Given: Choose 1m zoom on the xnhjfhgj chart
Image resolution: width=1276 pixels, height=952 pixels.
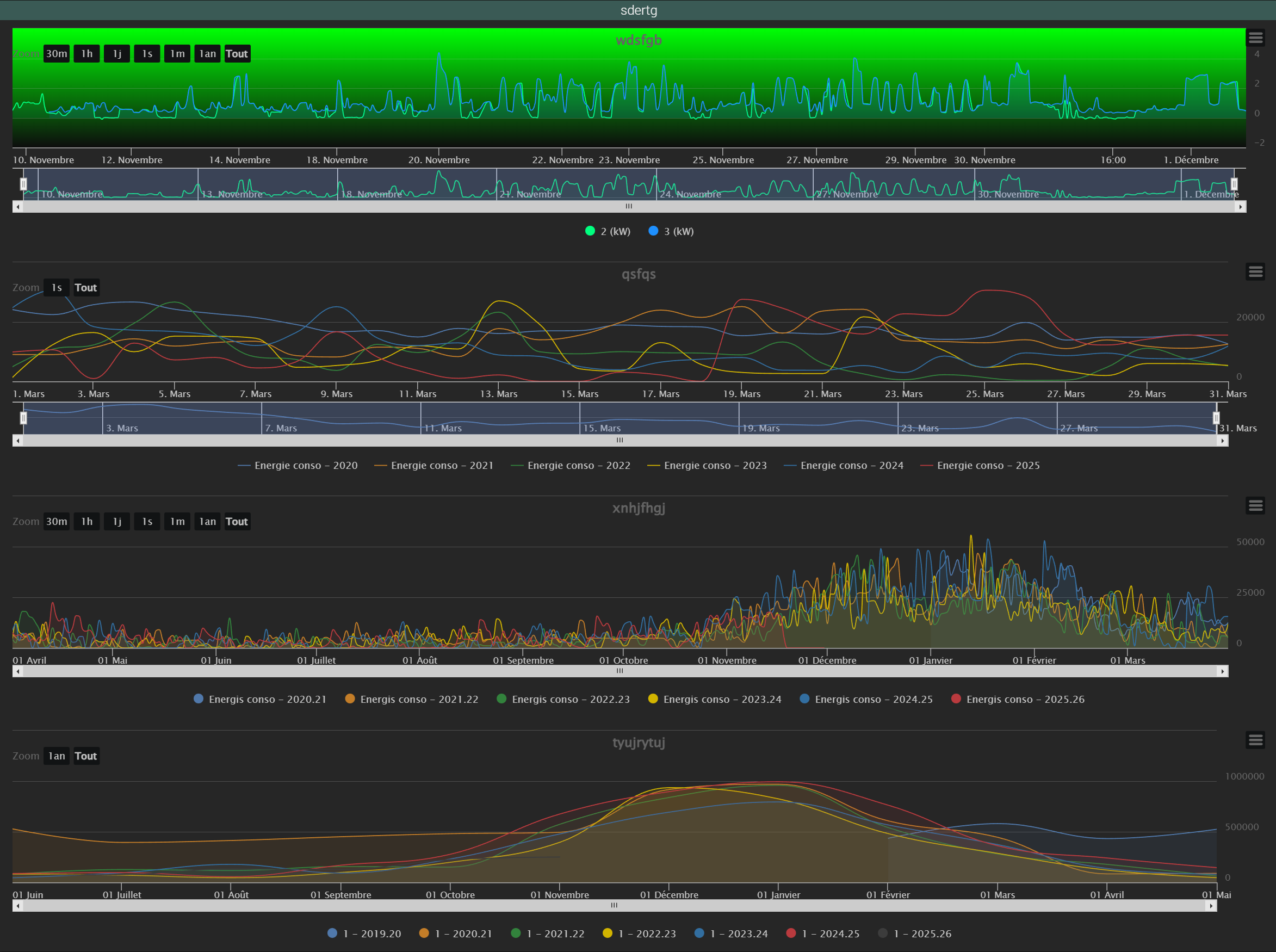Looking at the screenshot, I should (177, 522).
